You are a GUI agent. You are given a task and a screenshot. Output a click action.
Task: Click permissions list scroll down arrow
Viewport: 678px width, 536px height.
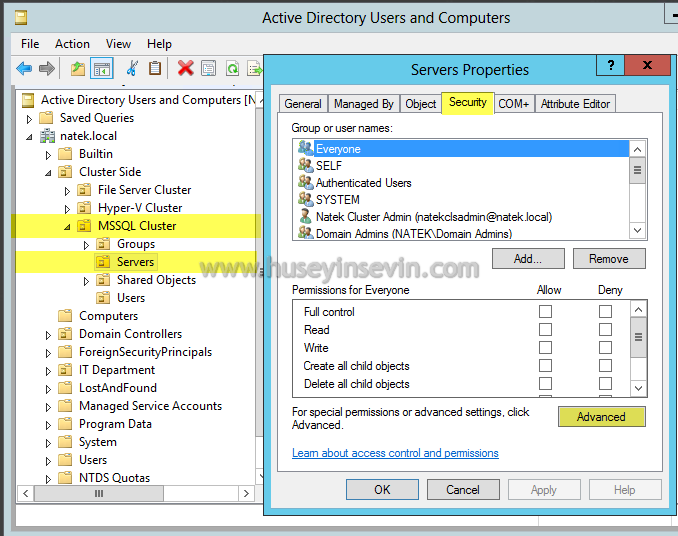(638, 388)
